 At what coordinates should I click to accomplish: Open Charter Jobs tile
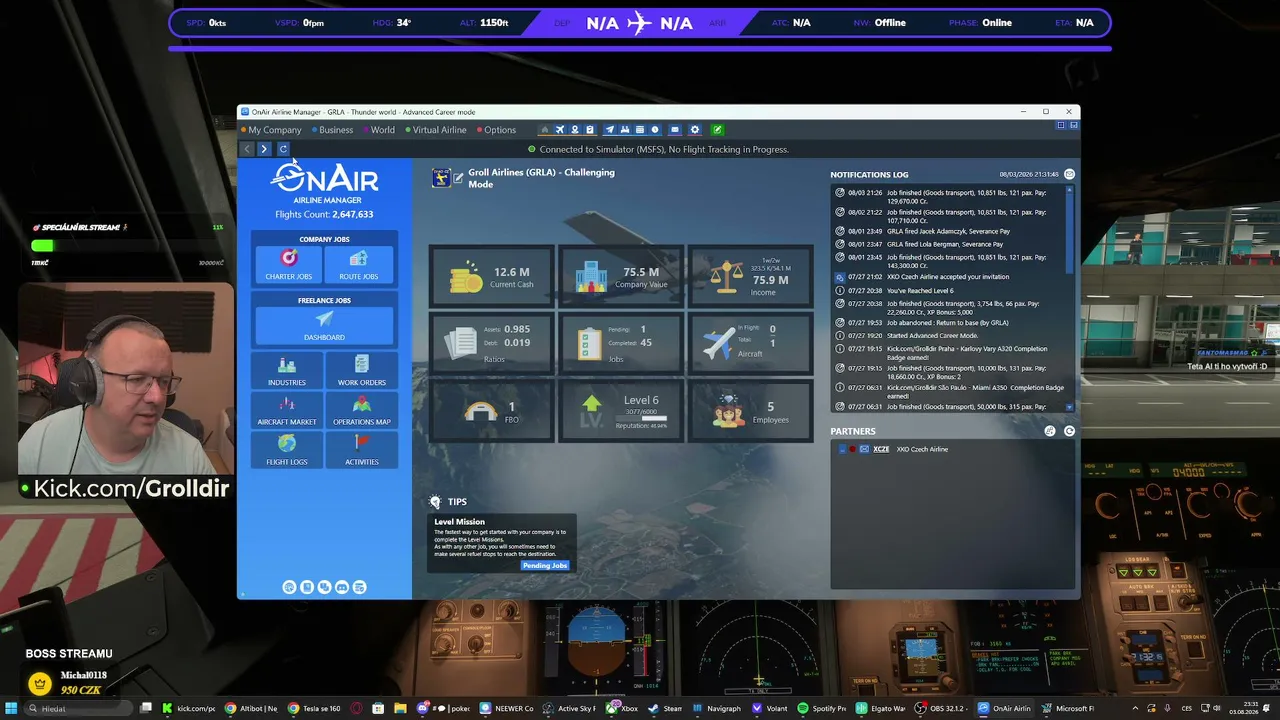tap(288, 265)
